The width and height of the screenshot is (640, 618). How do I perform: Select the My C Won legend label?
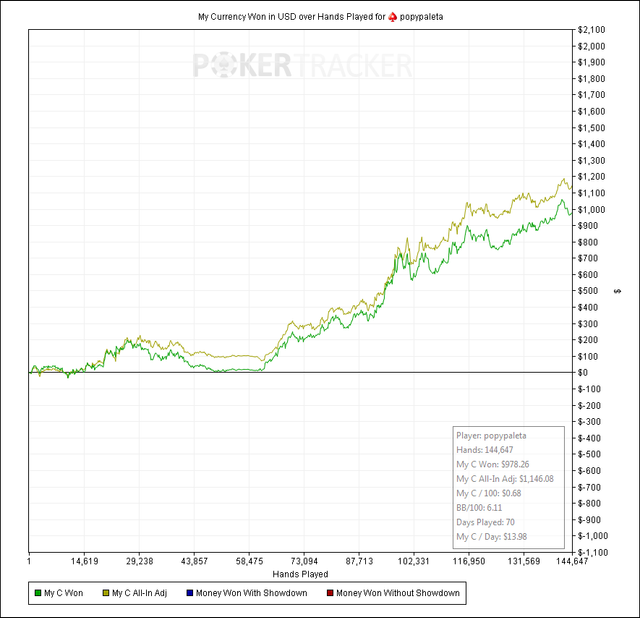(64, 593)
